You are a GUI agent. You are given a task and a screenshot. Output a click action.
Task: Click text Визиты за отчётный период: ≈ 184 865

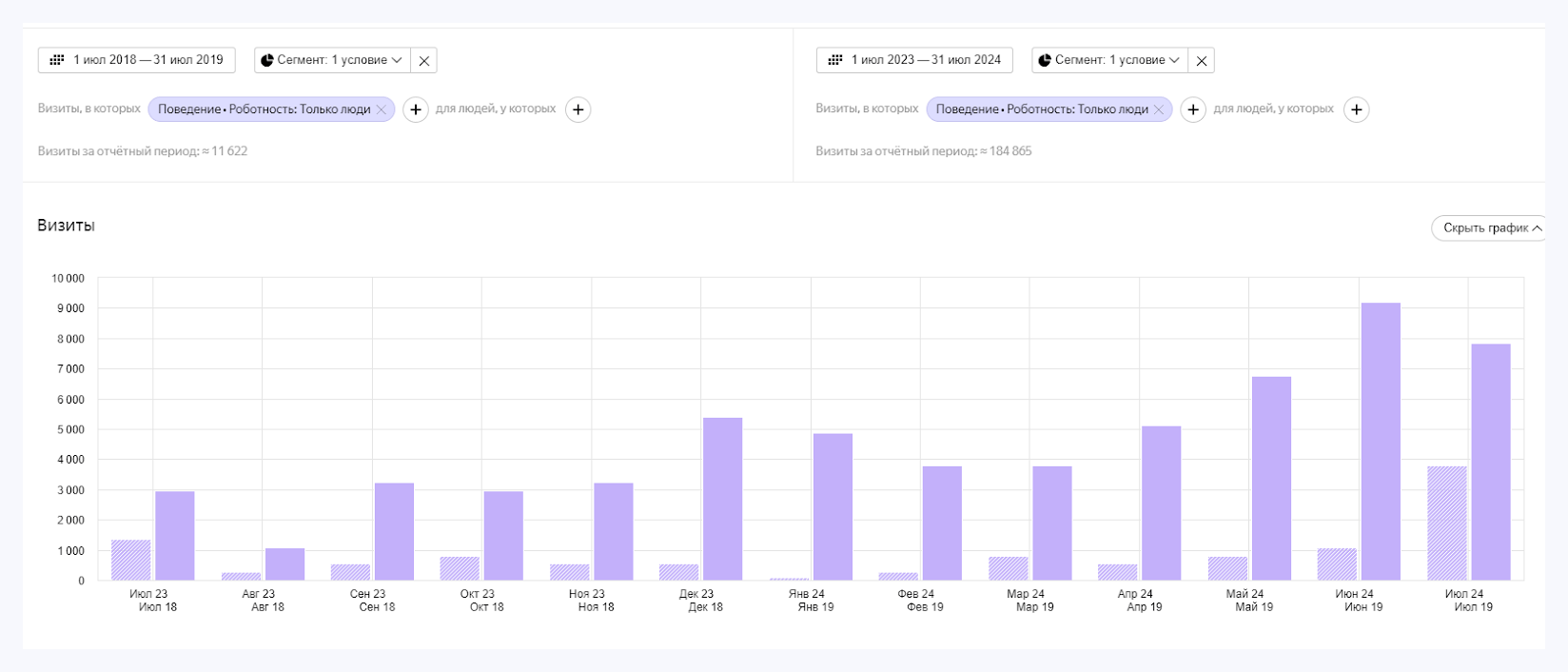924,151
